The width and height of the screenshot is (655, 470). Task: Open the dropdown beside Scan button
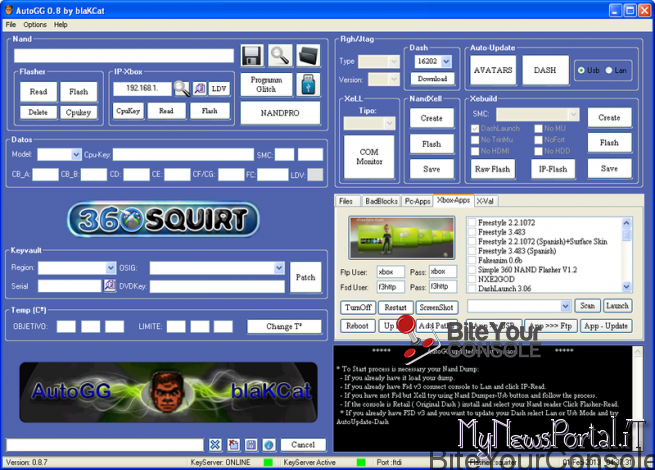[x=565, y=306]
